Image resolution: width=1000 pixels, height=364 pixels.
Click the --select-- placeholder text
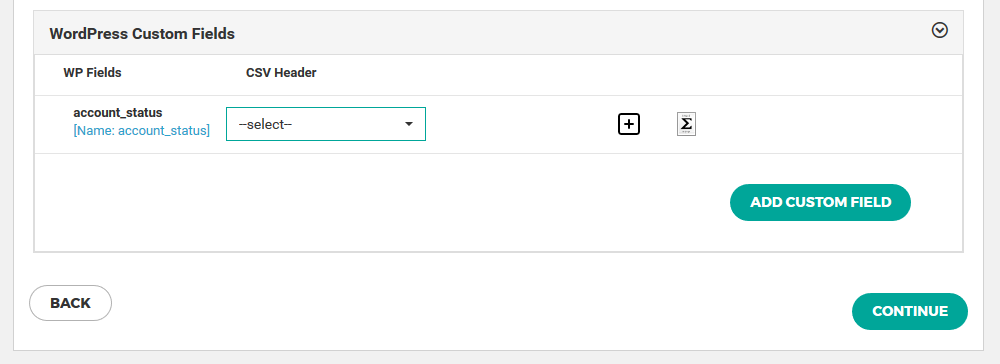(x=265, y=124)
